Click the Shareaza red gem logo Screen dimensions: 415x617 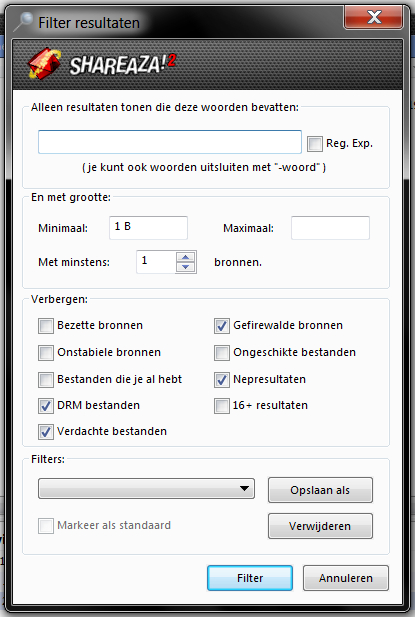[44, 64]
